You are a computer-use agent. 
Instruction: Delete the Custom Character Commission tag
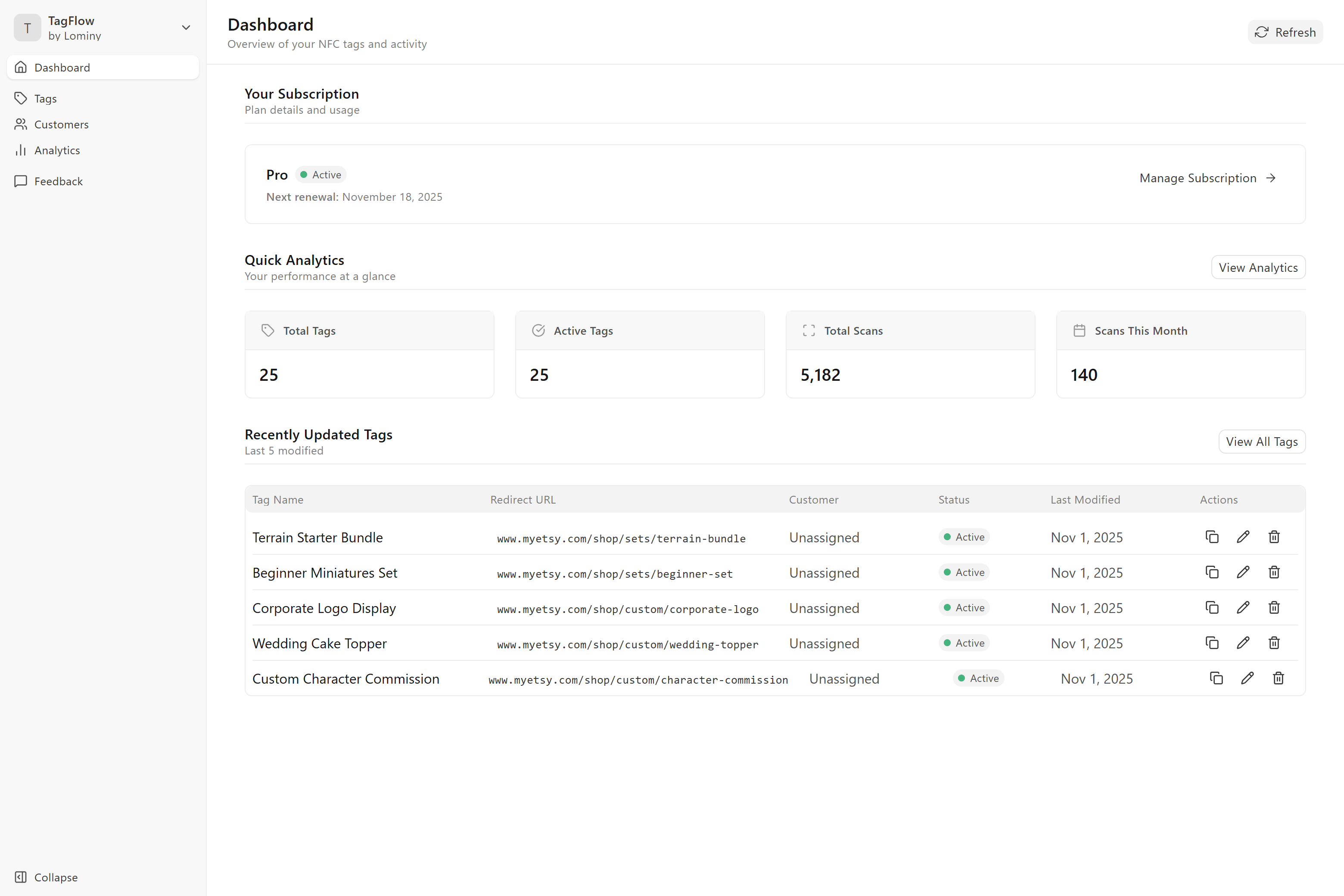tap(1279, 678)
